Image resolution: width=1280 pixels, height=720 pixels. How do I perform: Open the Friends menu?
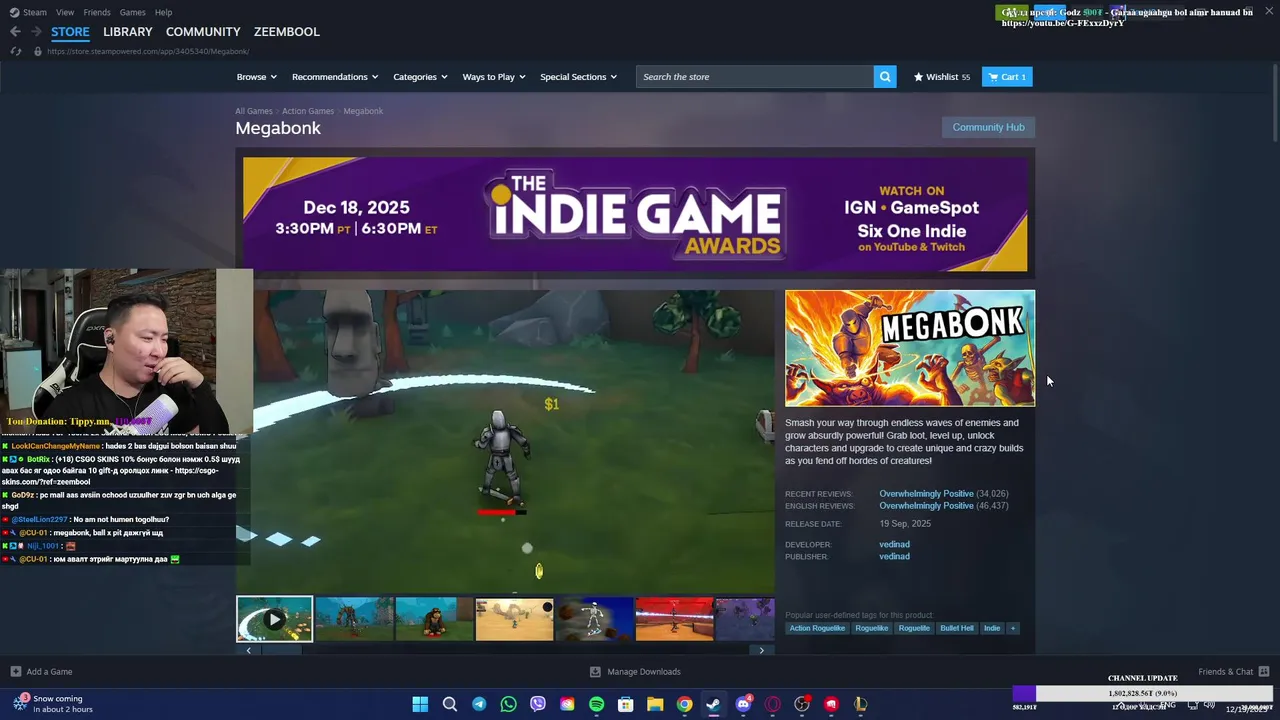click(x=97, y=12)
